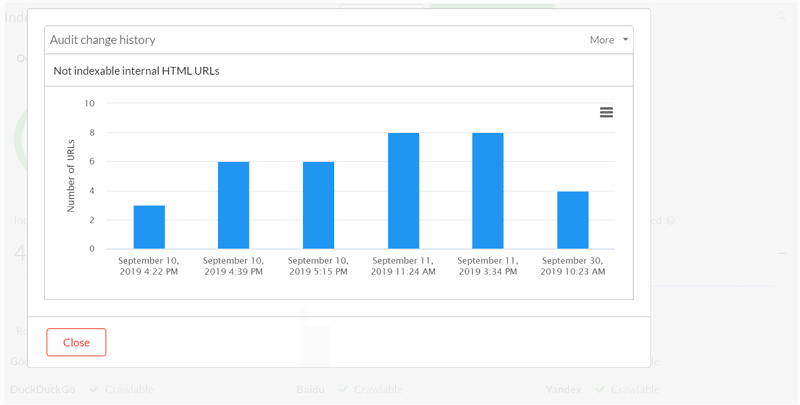Screen dimensions: 800x405
Task: Select the September 11 3:34 PM bar
Action: point(488,191)
